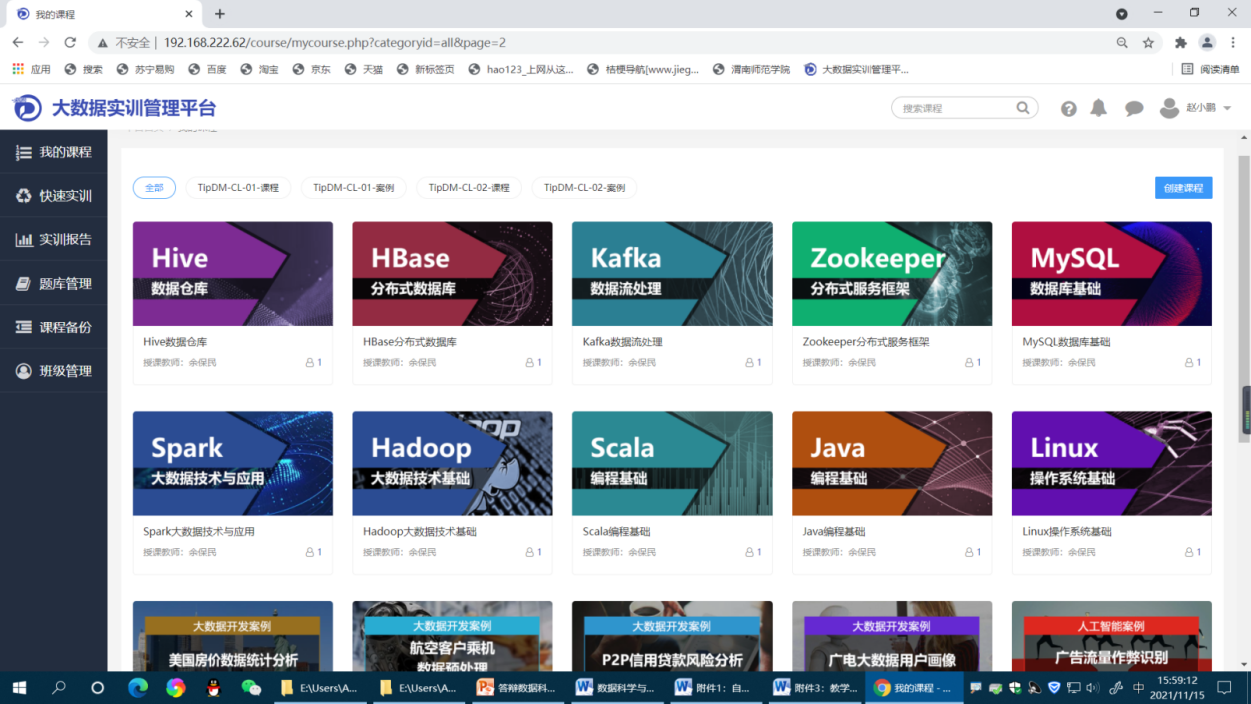The height and width of the screenshot is (704, 1251).
Task: Click into the 搜索课程 search field
Action: [955, 108]
